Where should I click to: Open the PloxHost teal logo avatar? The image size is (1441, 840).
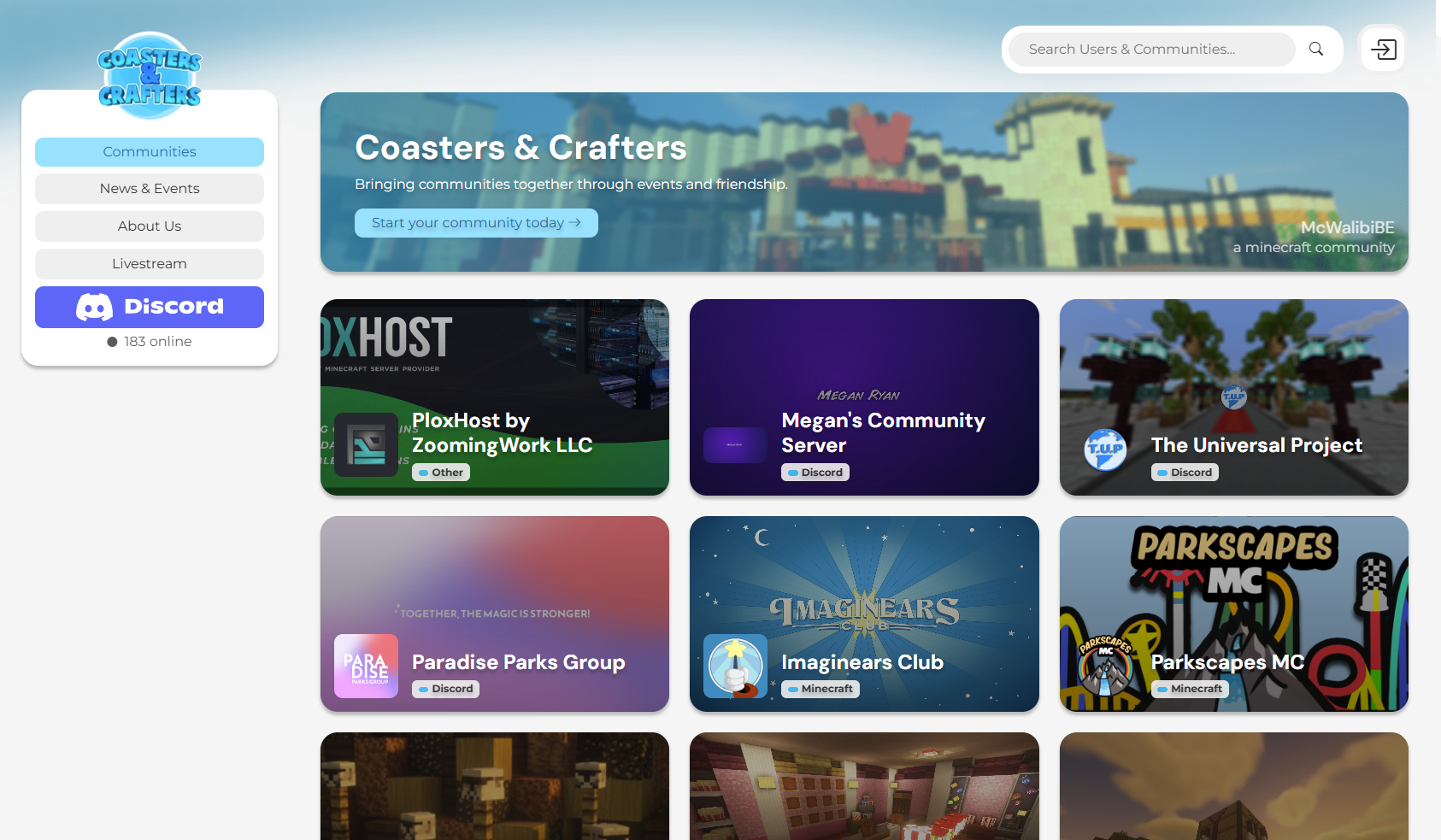pos(366,444)
